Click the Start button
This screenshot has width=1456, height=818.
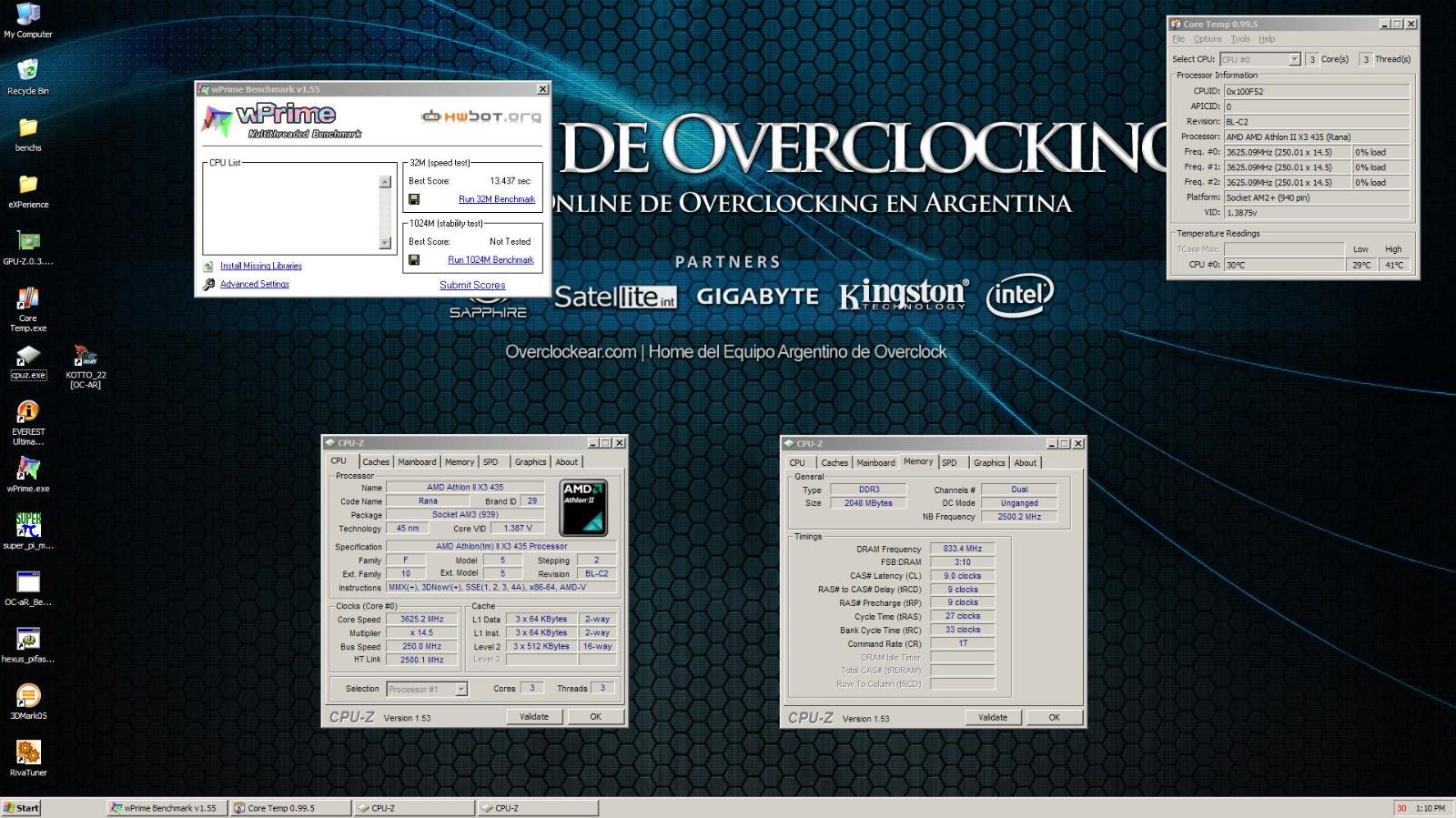click(x=22, y=808)
